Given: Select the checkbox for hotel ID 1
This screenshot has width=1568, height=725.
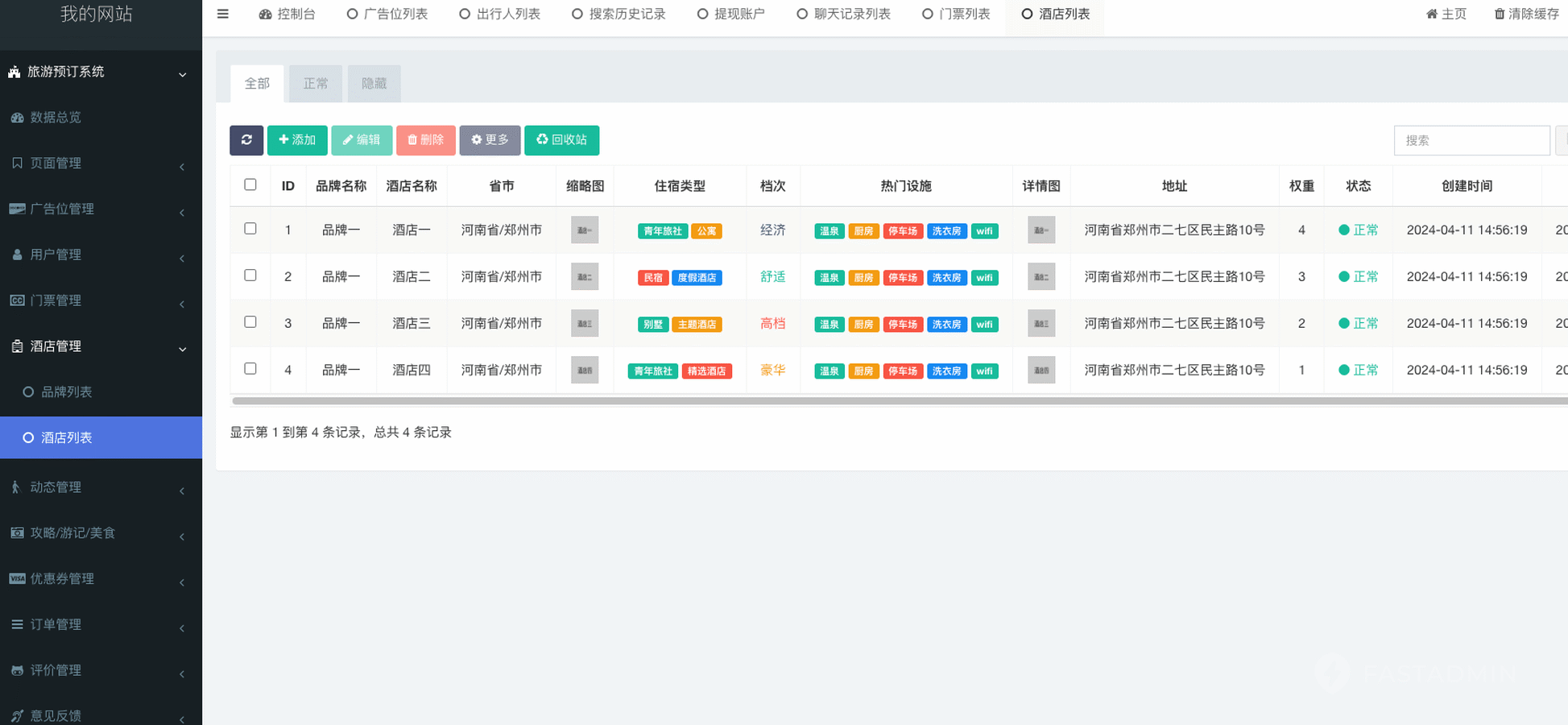Looking at the screenshot, I should point(250,229).
